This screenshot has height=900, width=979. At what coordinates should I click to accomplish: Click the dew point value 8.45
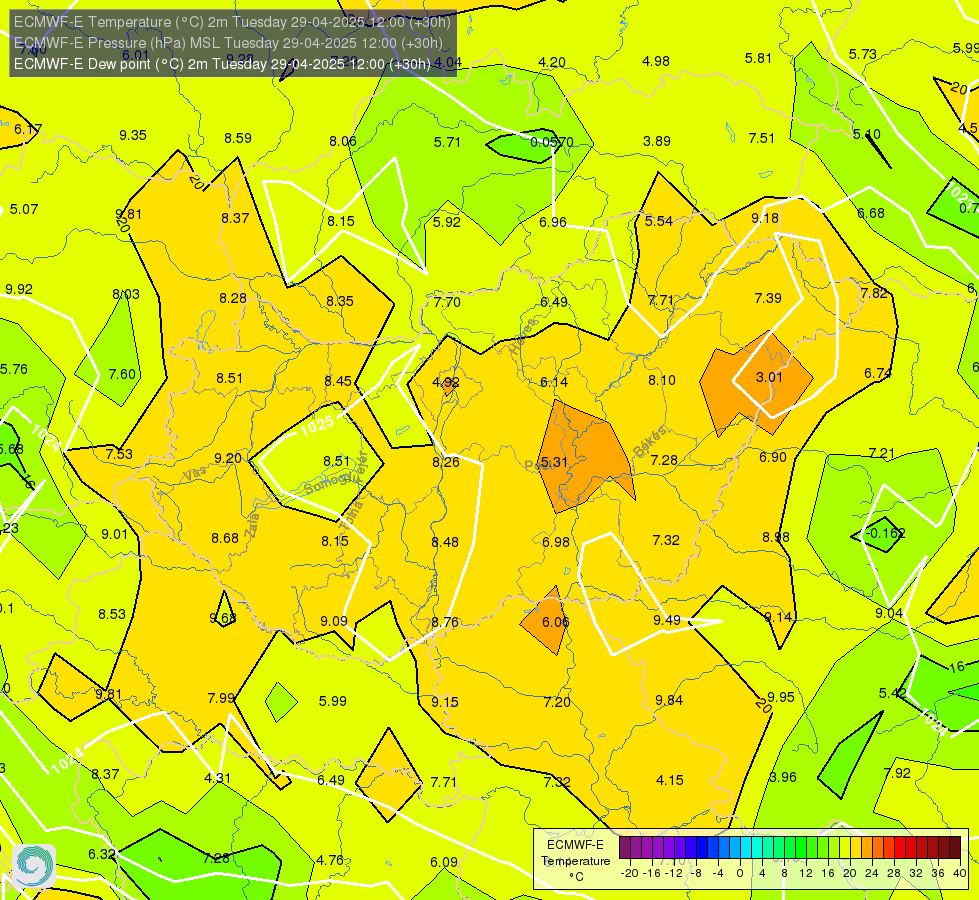coord(338,381)
